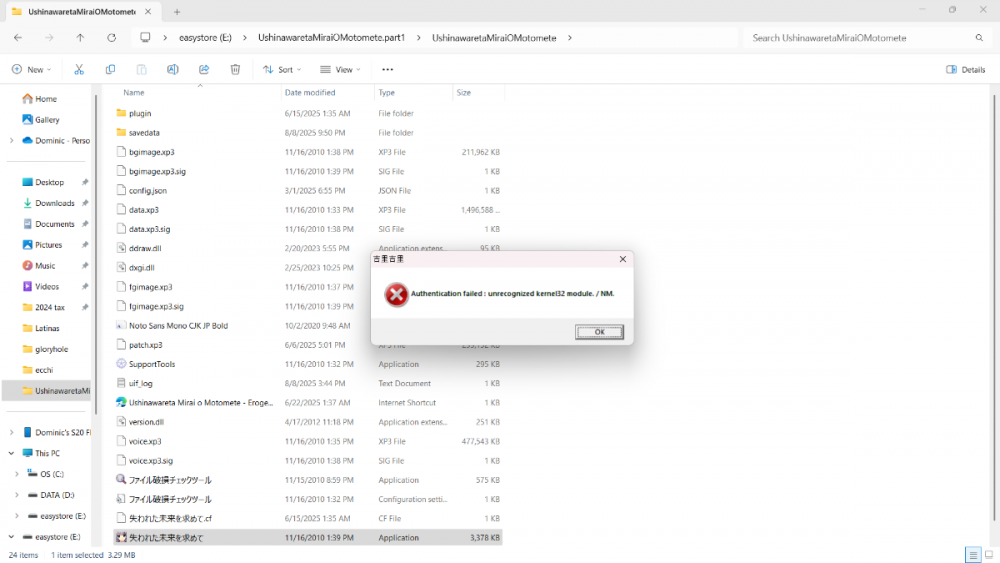
Task: Click the Cut scissors icon in toolbar
Action: pos(79,70)
